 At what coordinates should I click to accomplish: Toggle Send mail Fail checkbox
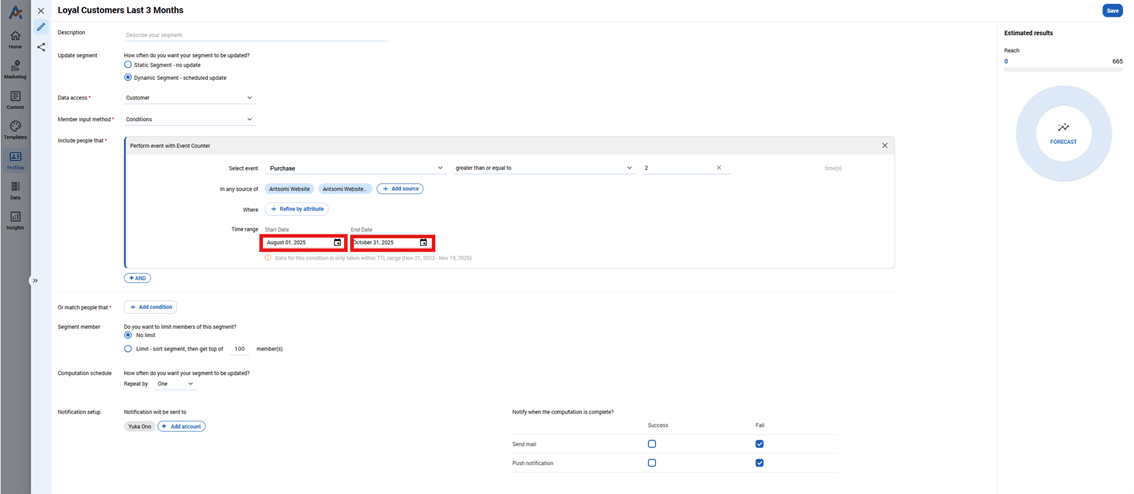(x=759, y=444)
